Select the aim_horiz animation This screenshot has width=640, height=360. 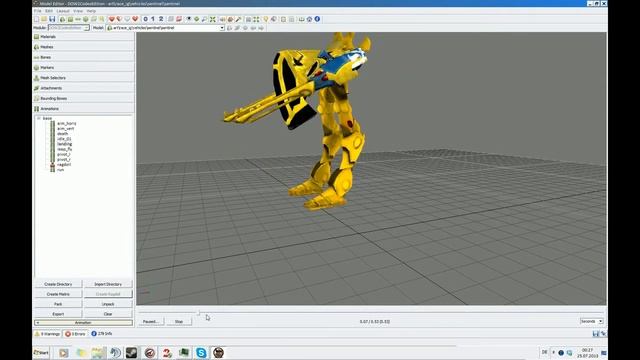click(67, 123)
